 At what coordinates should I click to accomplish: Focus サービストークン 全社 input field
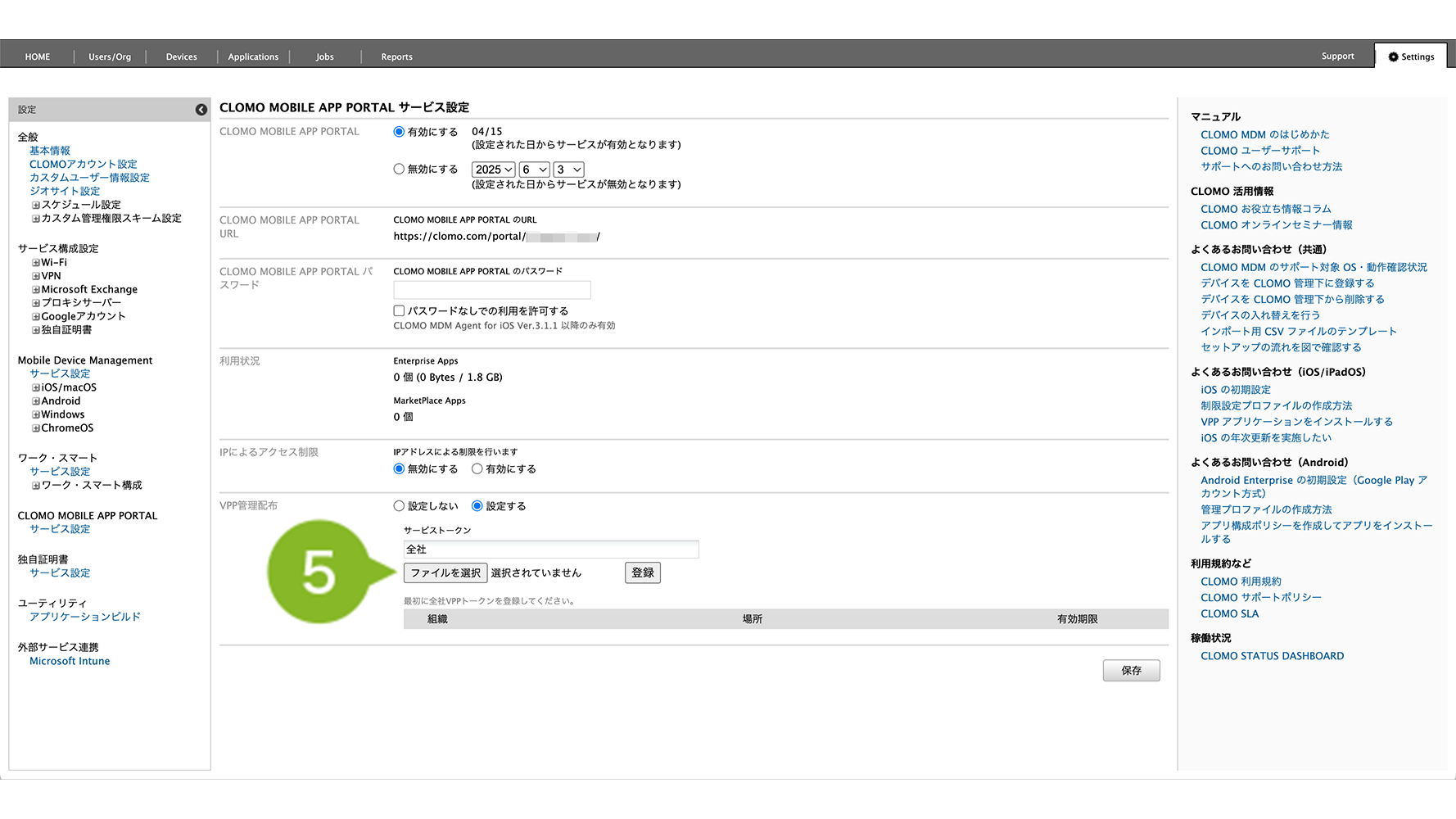551,549
